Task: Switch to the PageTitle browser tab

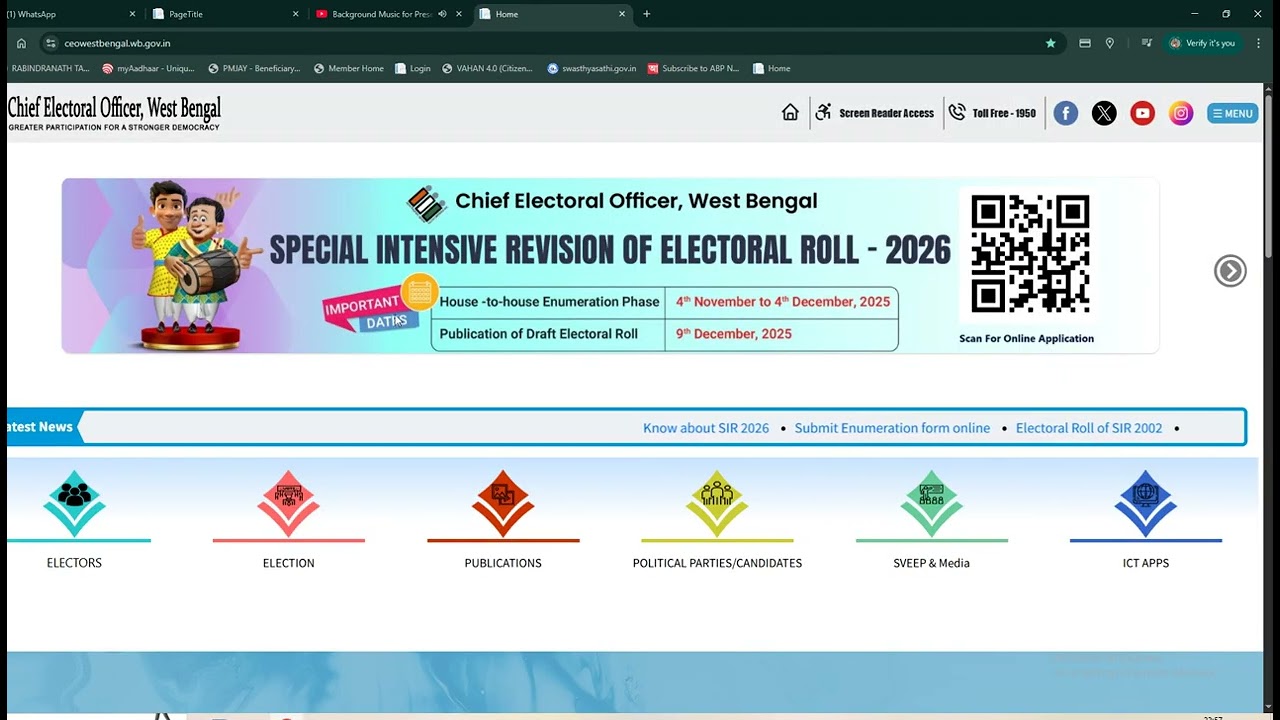Action: tap(225, 14)
